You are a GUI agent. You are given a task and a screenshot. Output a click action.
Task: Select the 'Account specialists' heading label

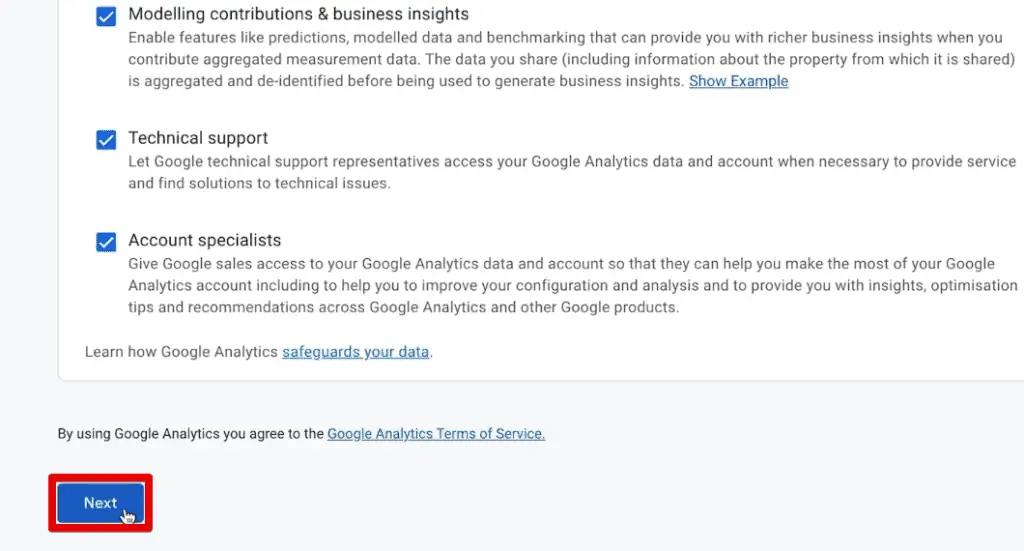(x=204, y=240)
